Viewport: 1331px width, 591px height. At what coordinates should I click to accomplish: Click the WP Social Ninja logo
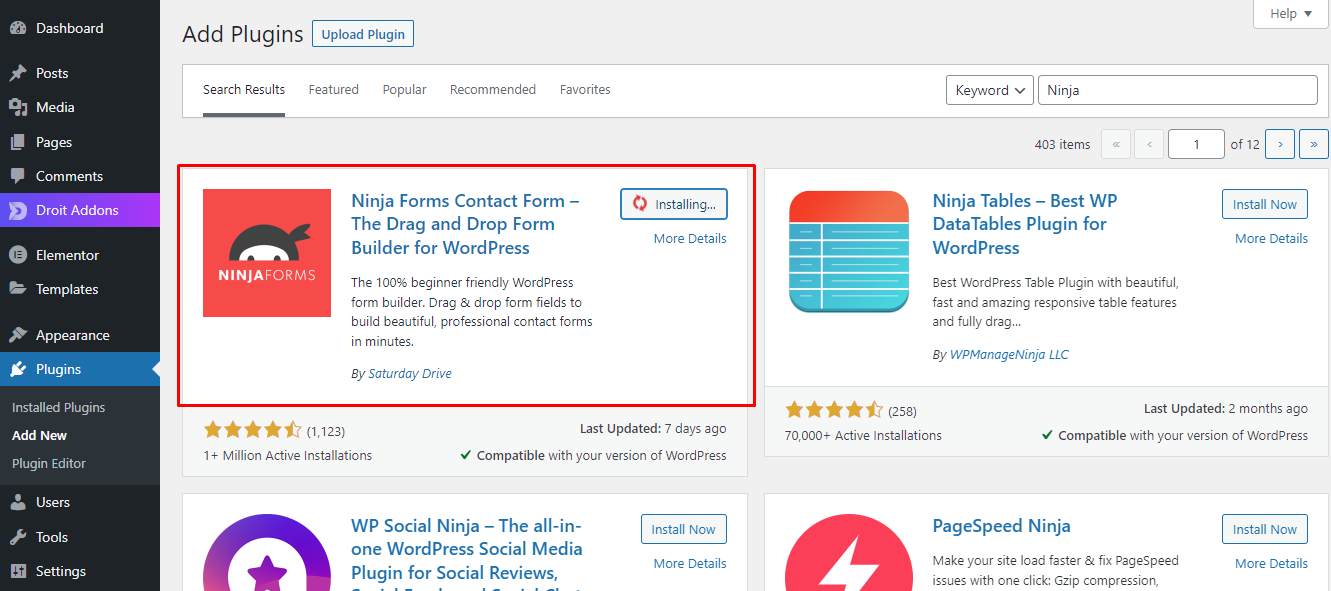[267, 553]
